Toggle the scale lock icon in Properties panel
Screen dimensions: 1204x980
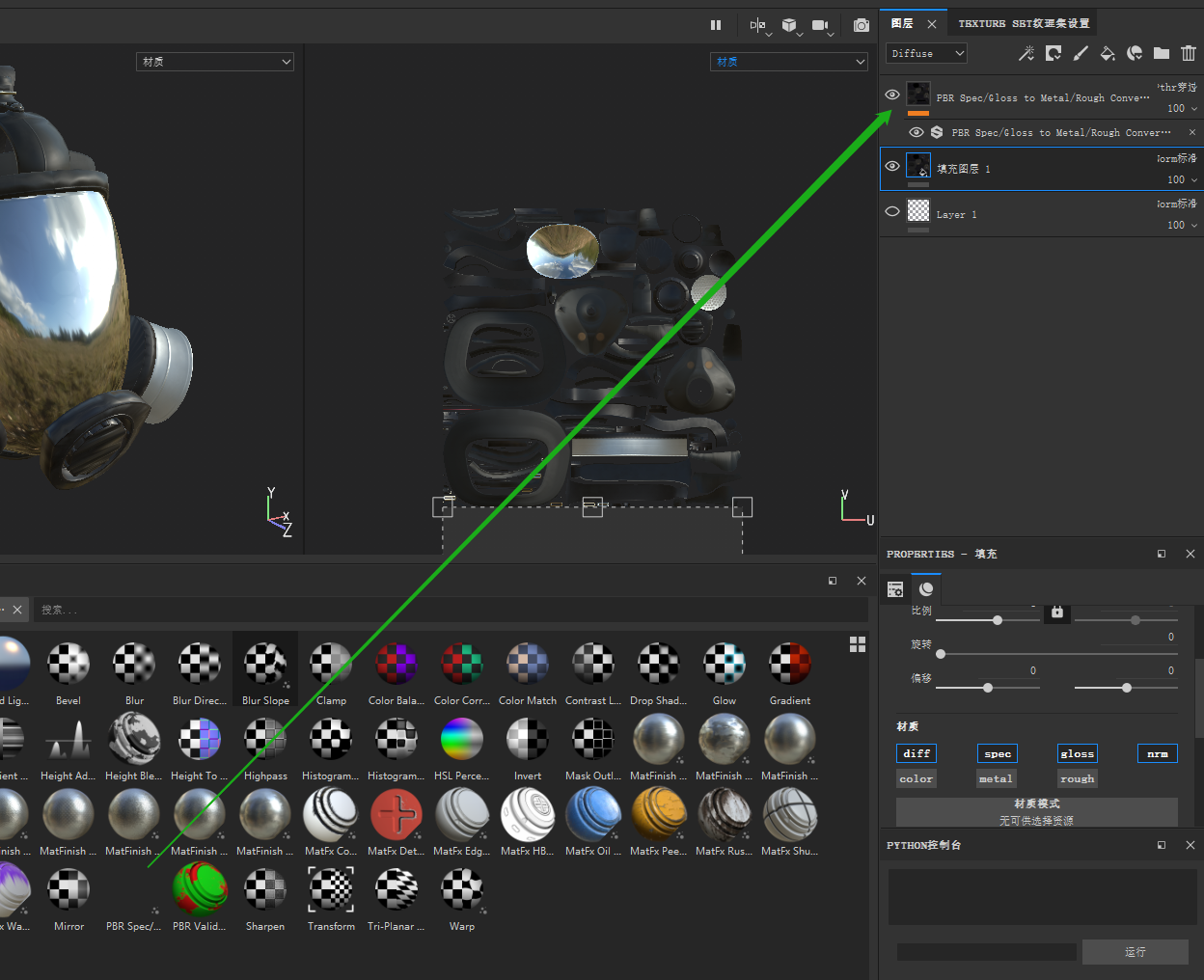coord(1056,612)
